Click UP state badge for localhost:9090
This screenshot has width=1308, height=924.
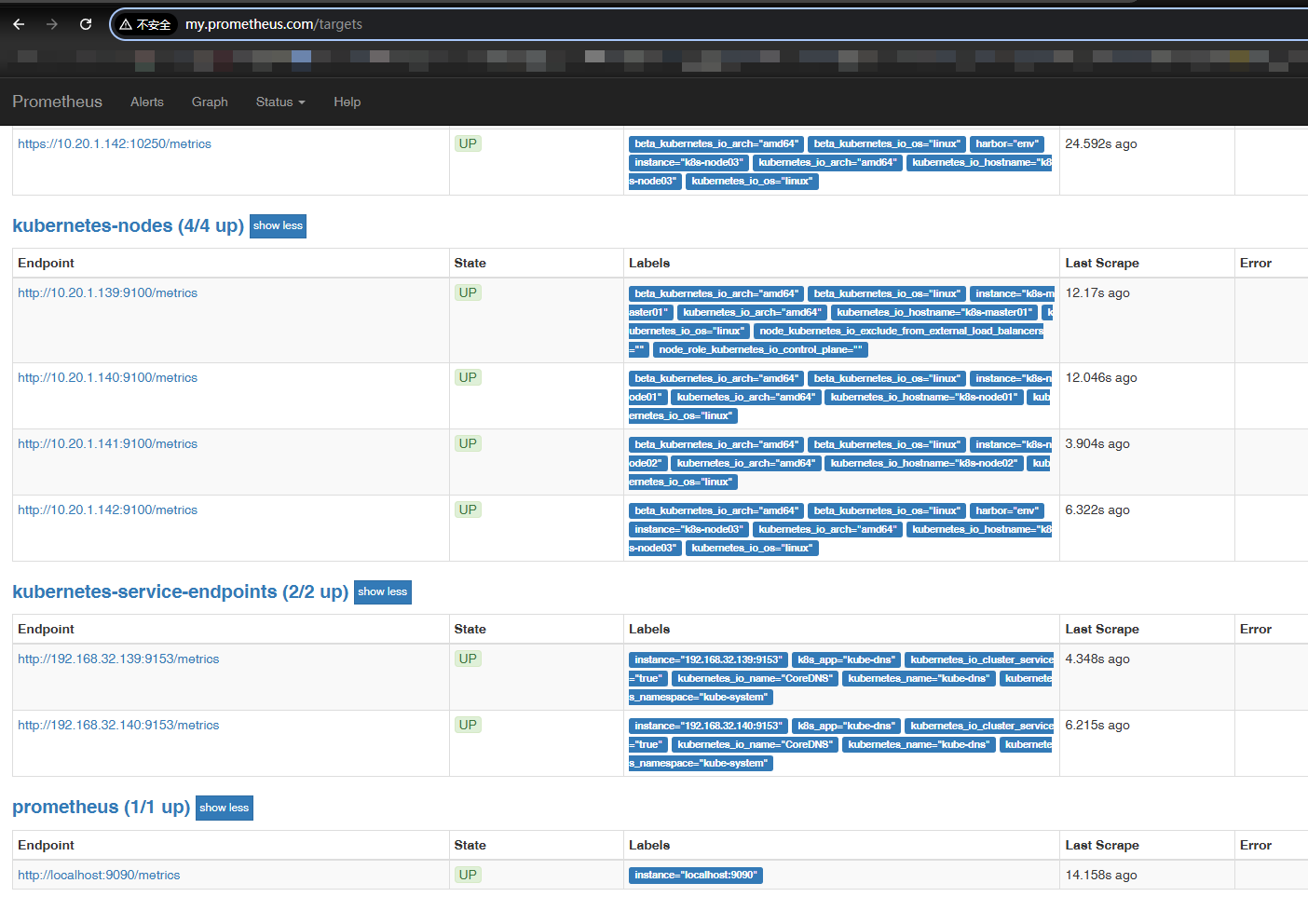[x=468, y=875]
